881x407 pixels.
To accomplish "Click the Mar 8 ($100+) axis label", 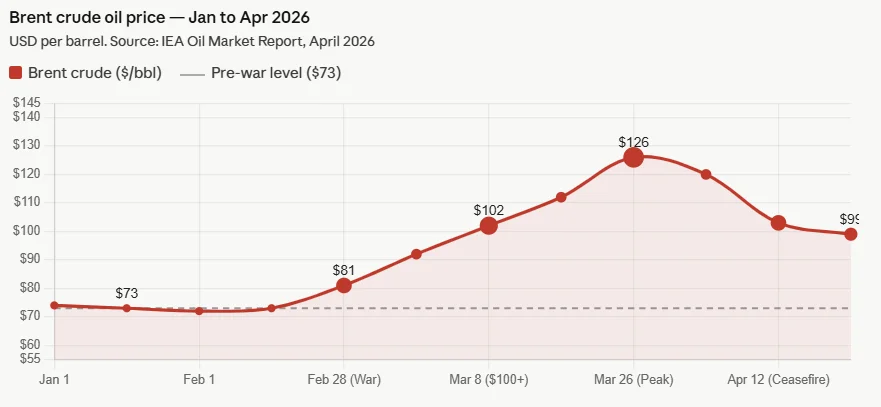I will coord(488,380).
